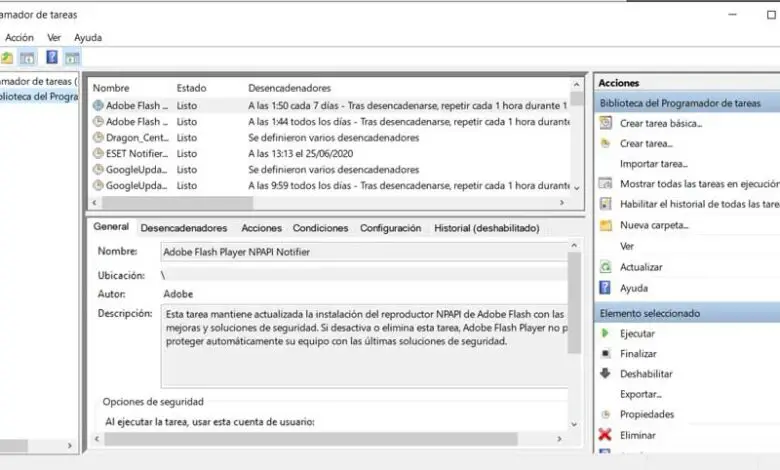The height and width of the screenshot is (470, 780).
Task: Click the clock icon of the 1:50 Adobe Flash task
Action: click(x=98, y=105)
